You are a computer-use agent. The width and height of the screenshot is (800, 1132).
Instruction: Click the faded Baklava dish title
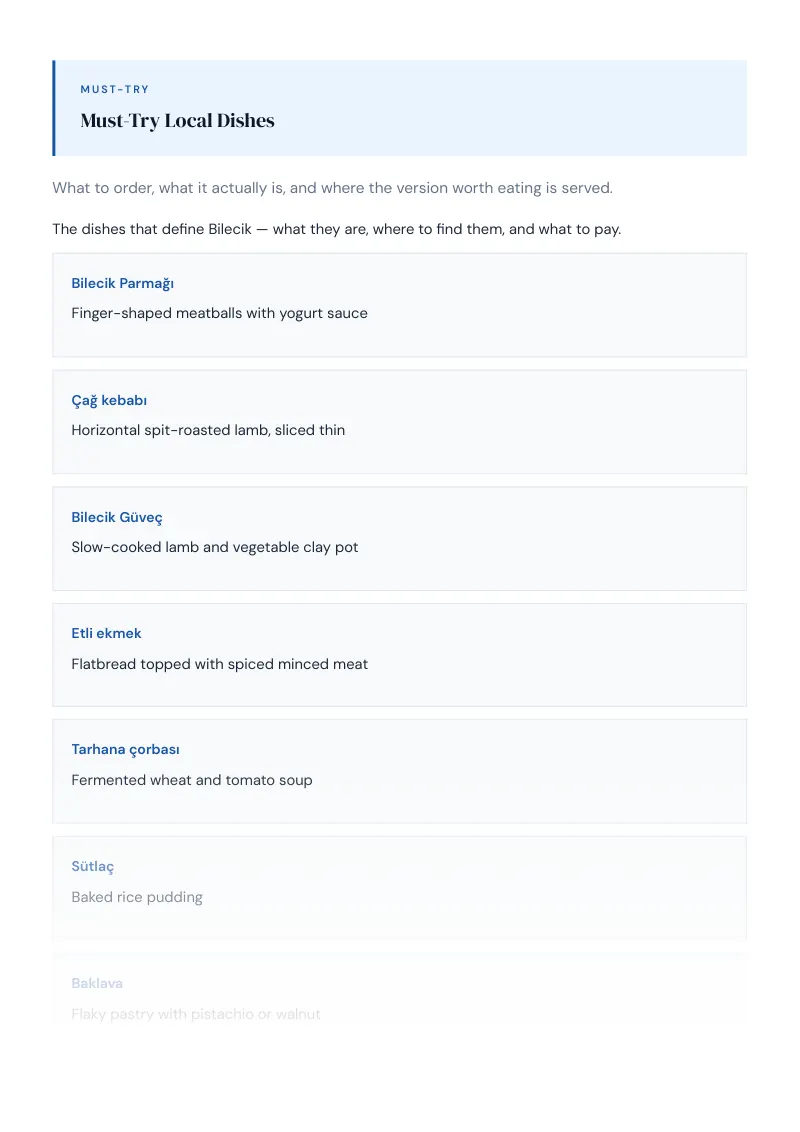pyautogui.click(x=97, y=983)
